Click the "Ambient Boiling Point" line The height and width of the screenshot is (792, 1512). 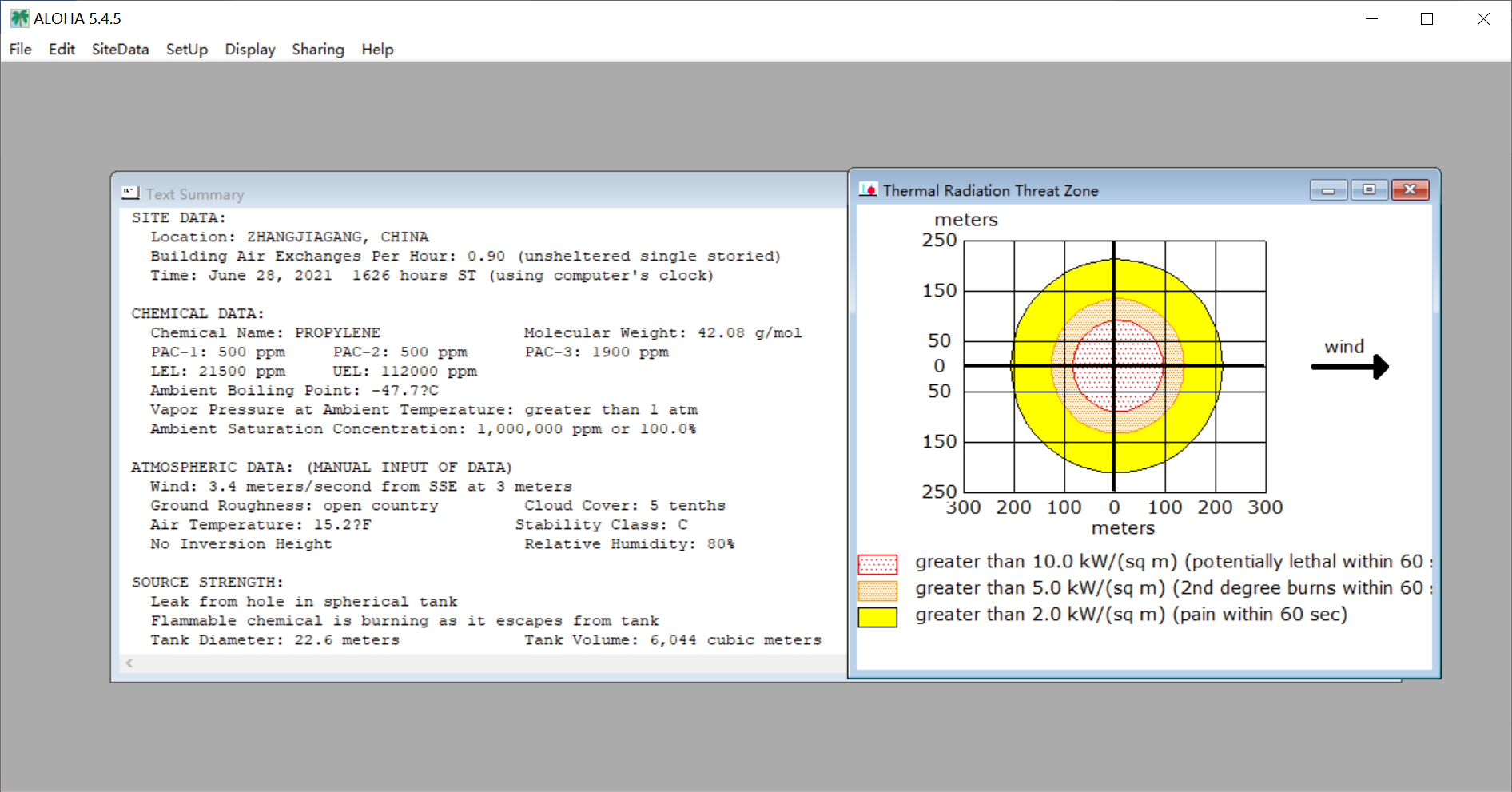[x=294, y=390]
